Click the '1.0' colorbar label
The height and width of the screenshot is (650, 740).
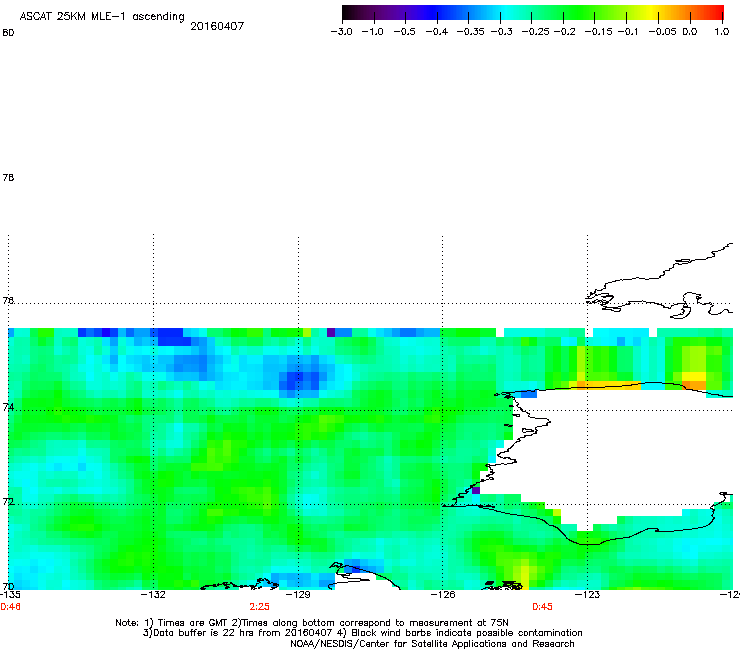pyautogui.click(x=722, y=32)
